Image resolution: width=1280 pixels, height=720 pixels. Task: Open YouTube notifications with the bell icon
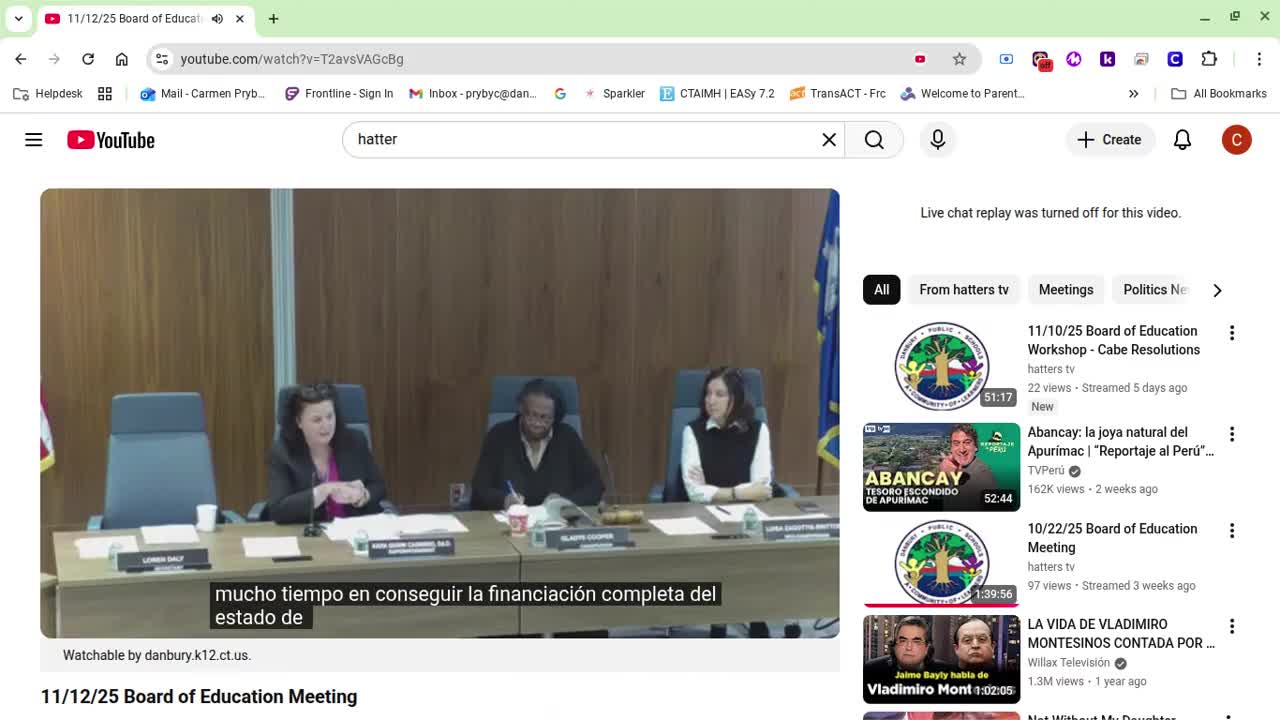pyautogui.click(x=1182, y=140)
